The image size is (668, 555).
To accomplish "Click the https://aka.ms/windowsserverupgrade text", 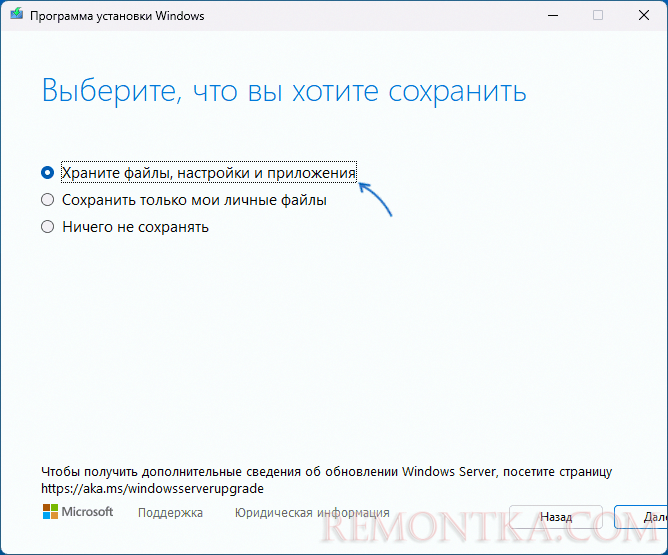I will [x=152, y=488].
